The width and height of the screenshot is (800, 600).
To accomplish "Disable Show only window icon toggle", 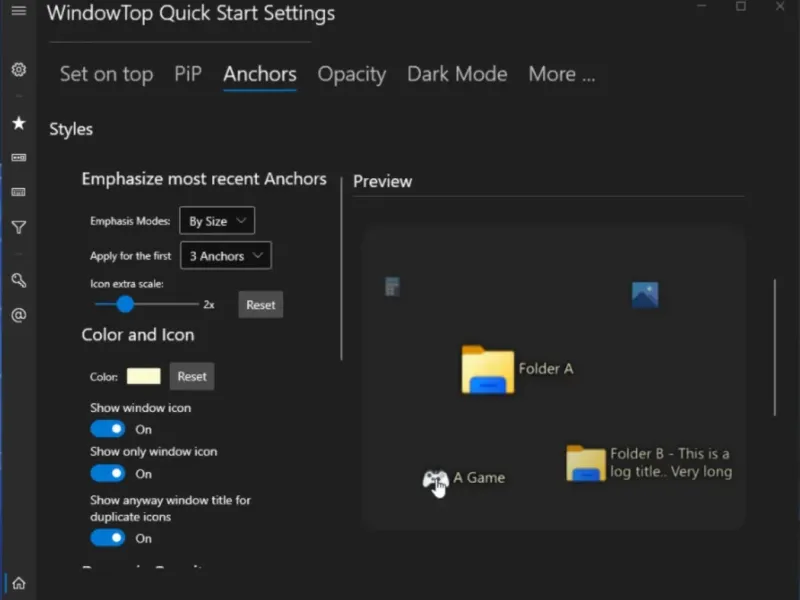I will (x=108, y=473).
